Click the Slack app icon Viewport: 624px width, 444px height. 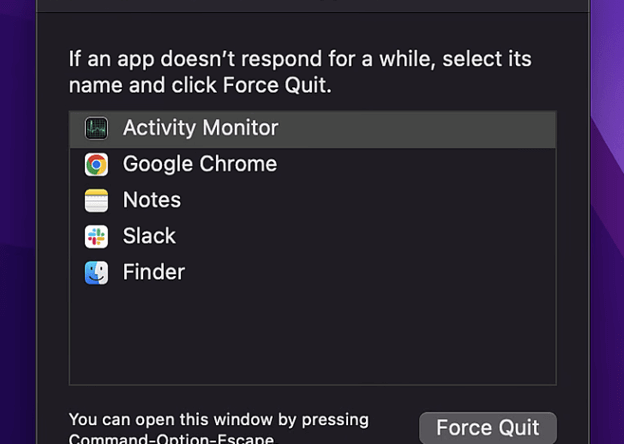click(96, 236)
